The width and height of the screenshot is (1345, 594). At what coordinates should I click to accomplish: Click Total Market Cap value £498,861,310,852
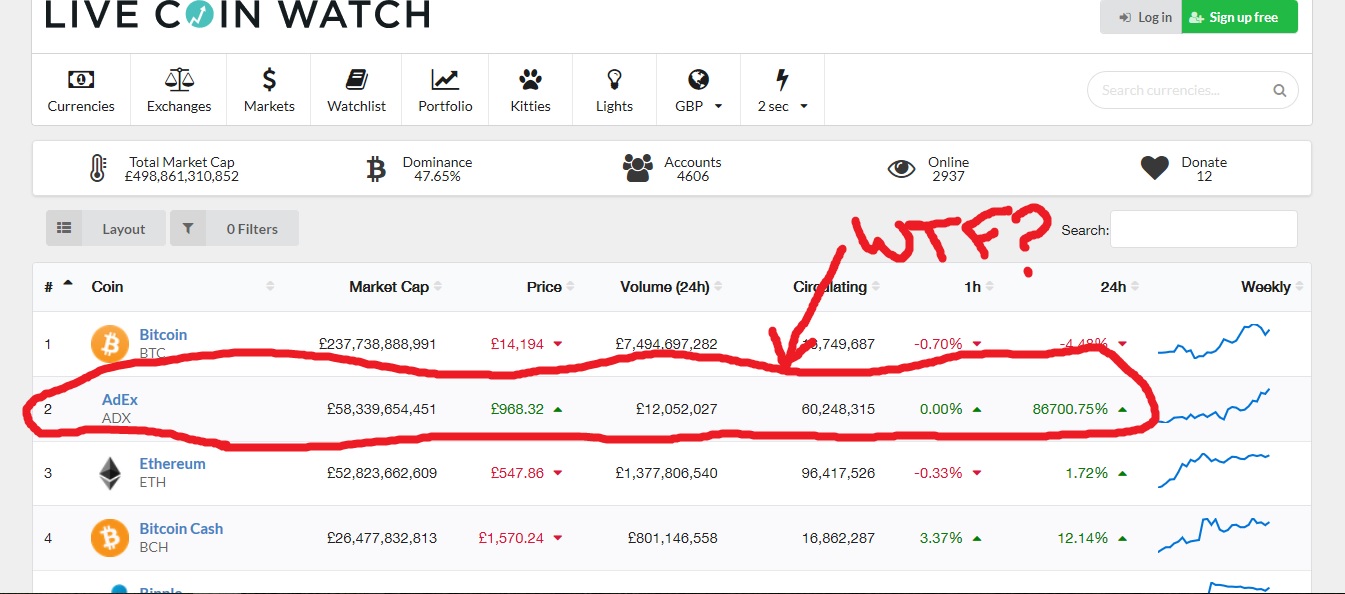[182, 176]
